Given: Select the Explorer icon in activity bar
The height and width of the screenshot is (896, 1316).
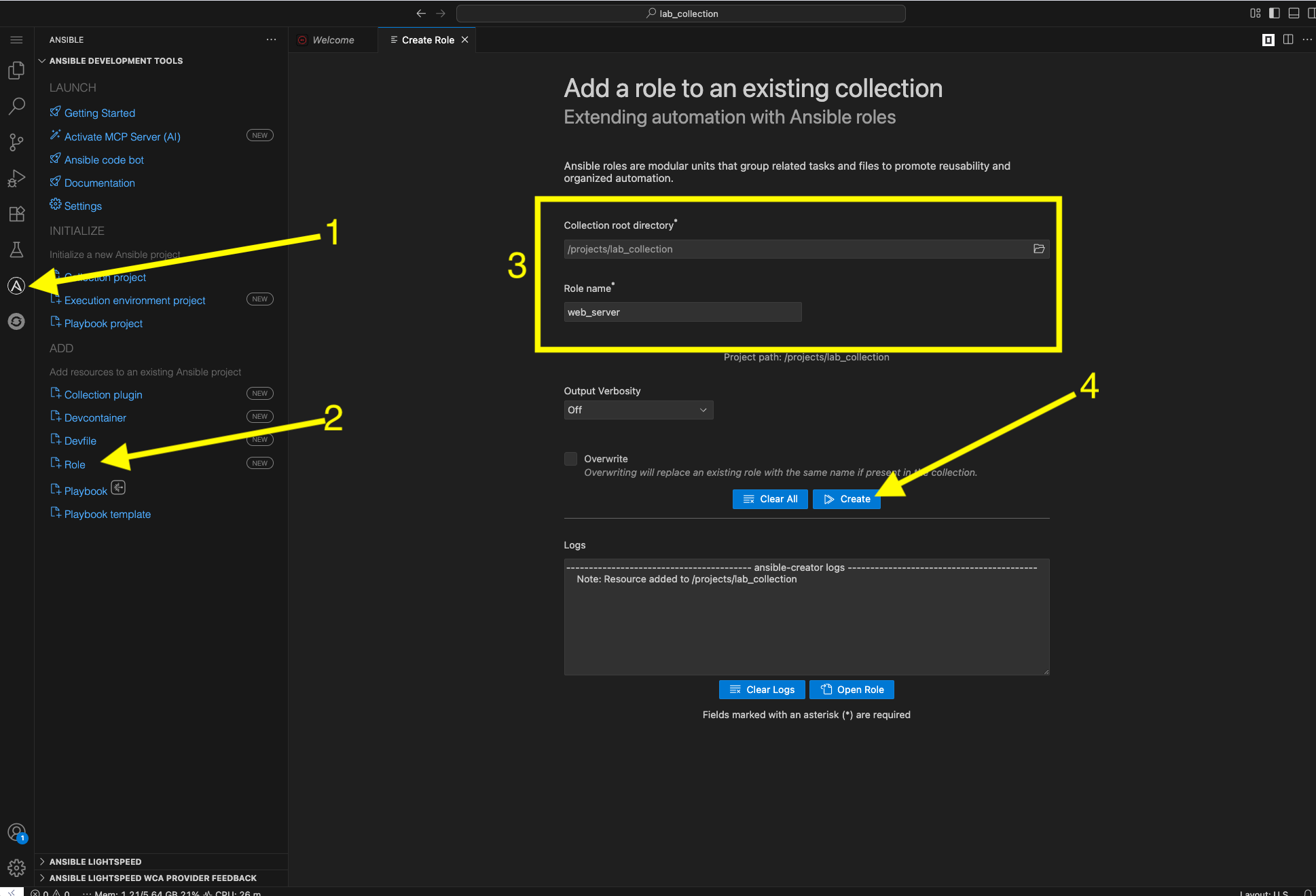Looking at the screenshot, I should (x=16, y=70).
